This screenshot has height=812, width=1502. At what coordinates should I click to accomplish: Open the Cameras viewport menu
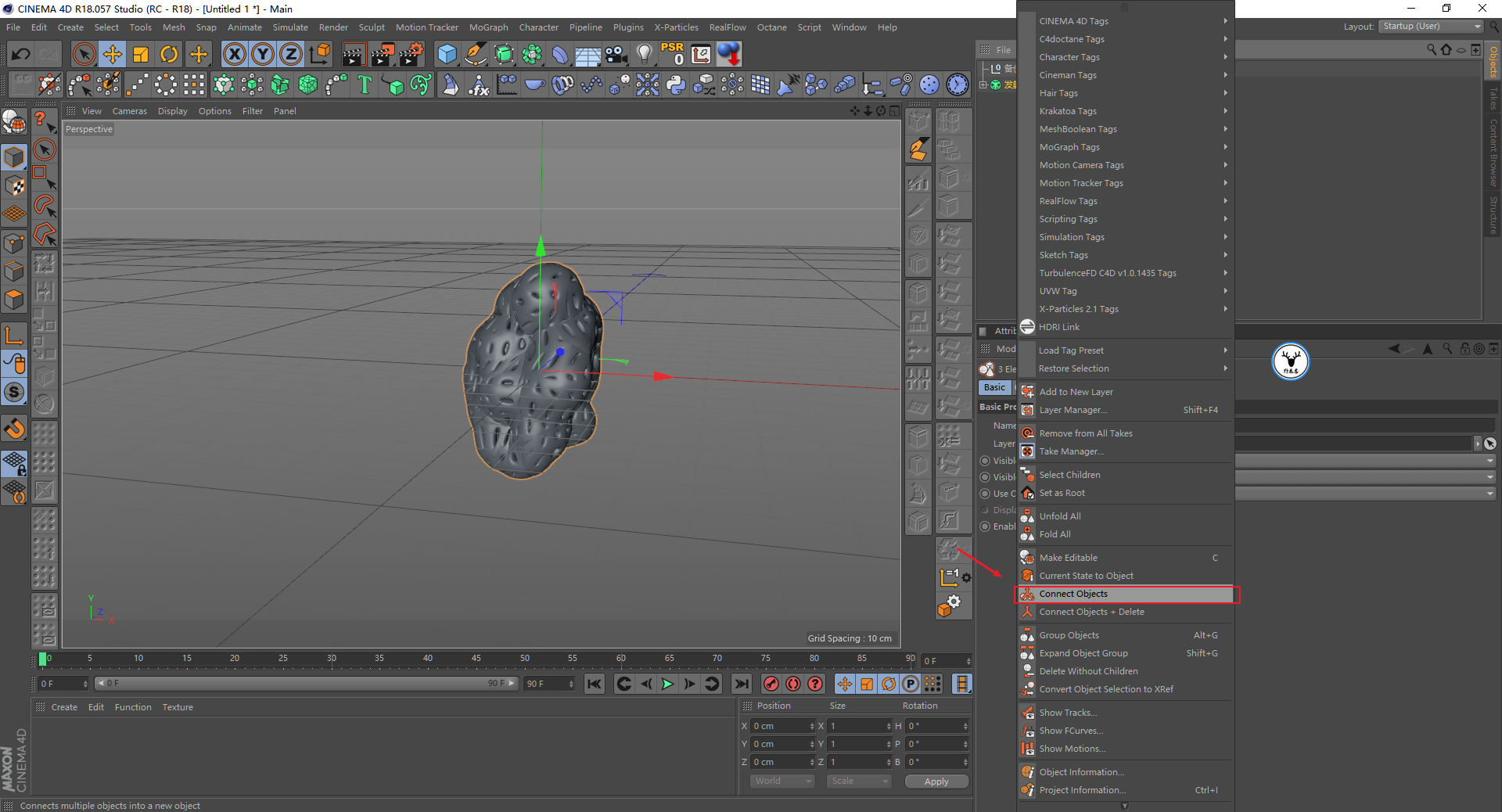click(129, 111)
